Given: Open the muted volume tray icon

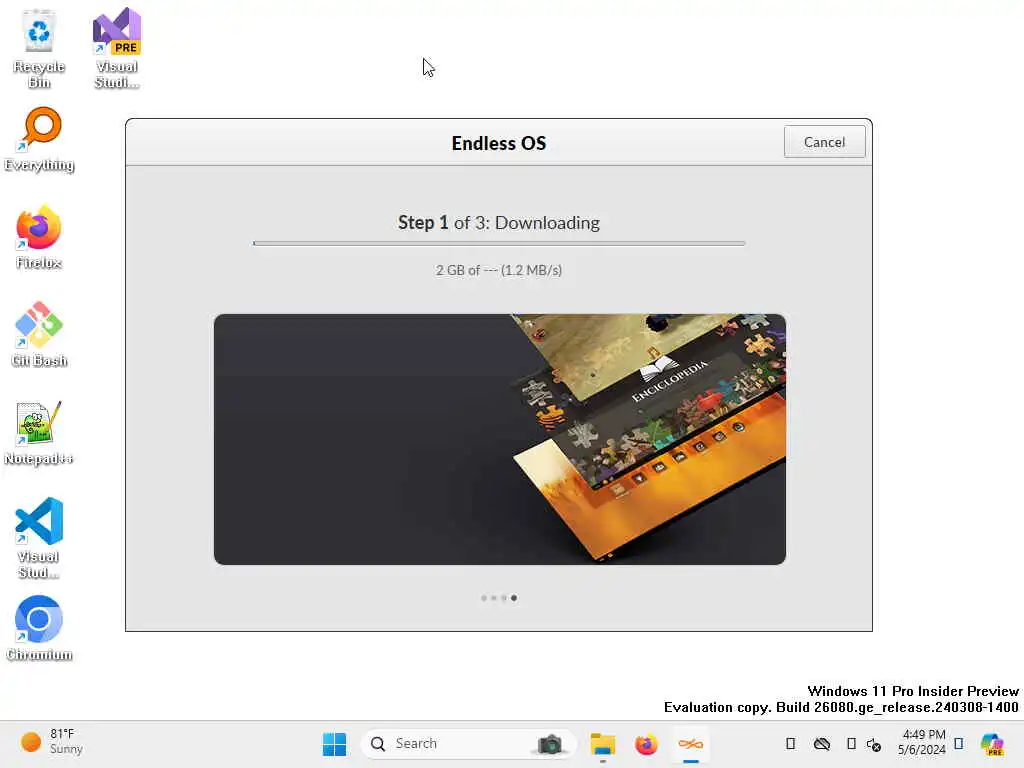Looking at the screenshot, I should click(x=874, y=744).
